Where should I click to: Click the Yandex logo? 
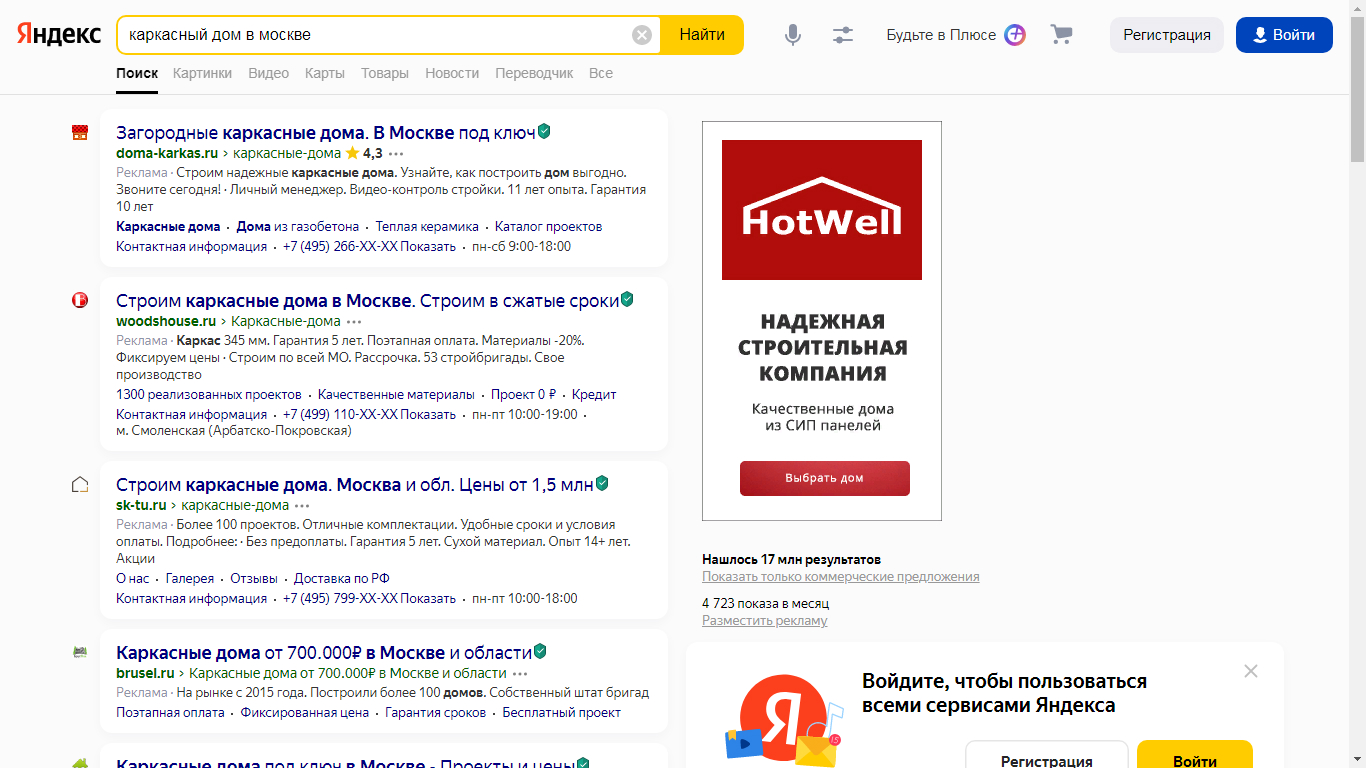click(59, 34)
